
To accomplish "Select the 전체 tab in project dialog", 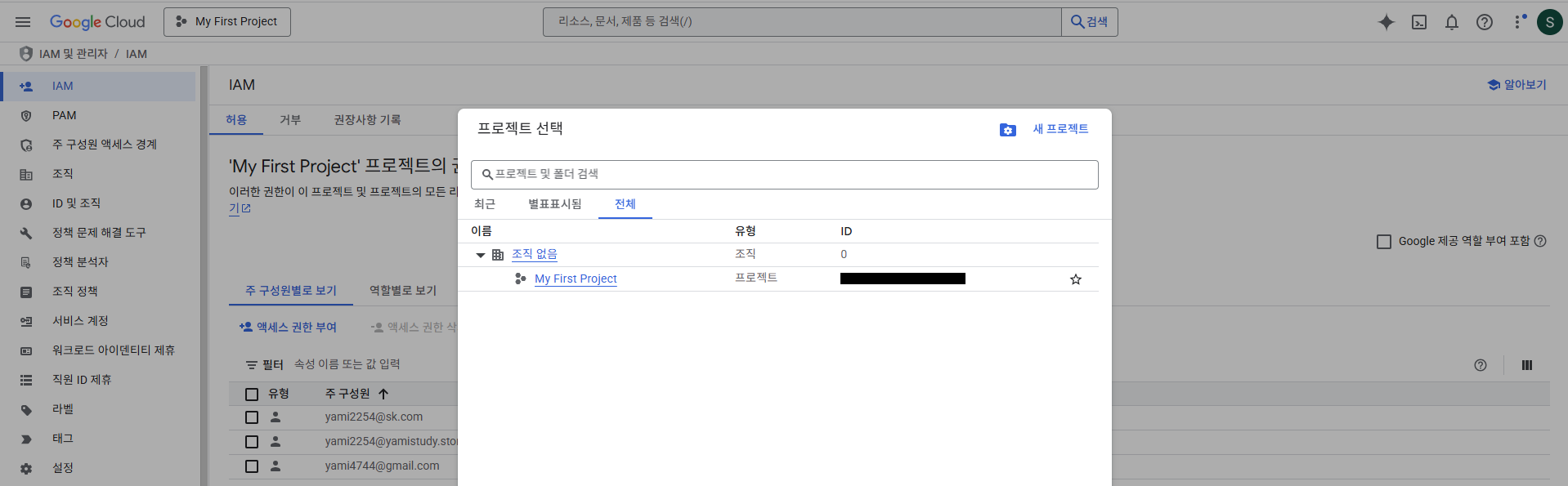I will click(625, 204).
